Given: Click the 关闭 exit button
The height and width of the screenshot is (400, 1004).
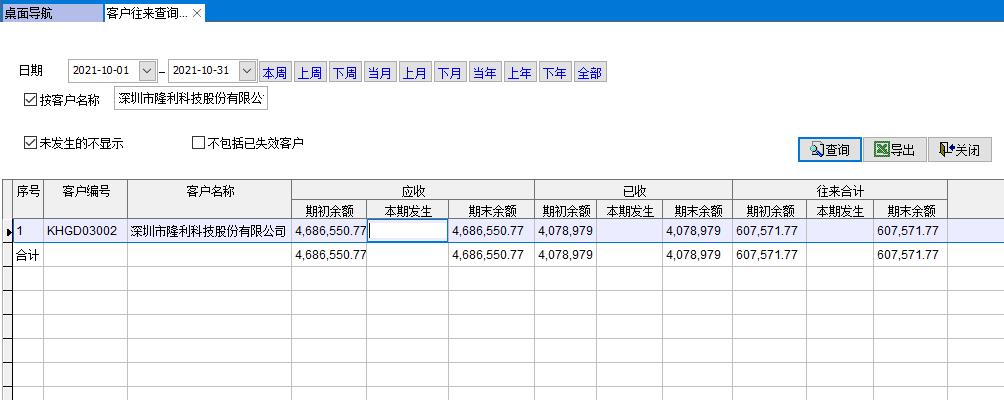Looking at the screenshot, I should coord(959,150).
